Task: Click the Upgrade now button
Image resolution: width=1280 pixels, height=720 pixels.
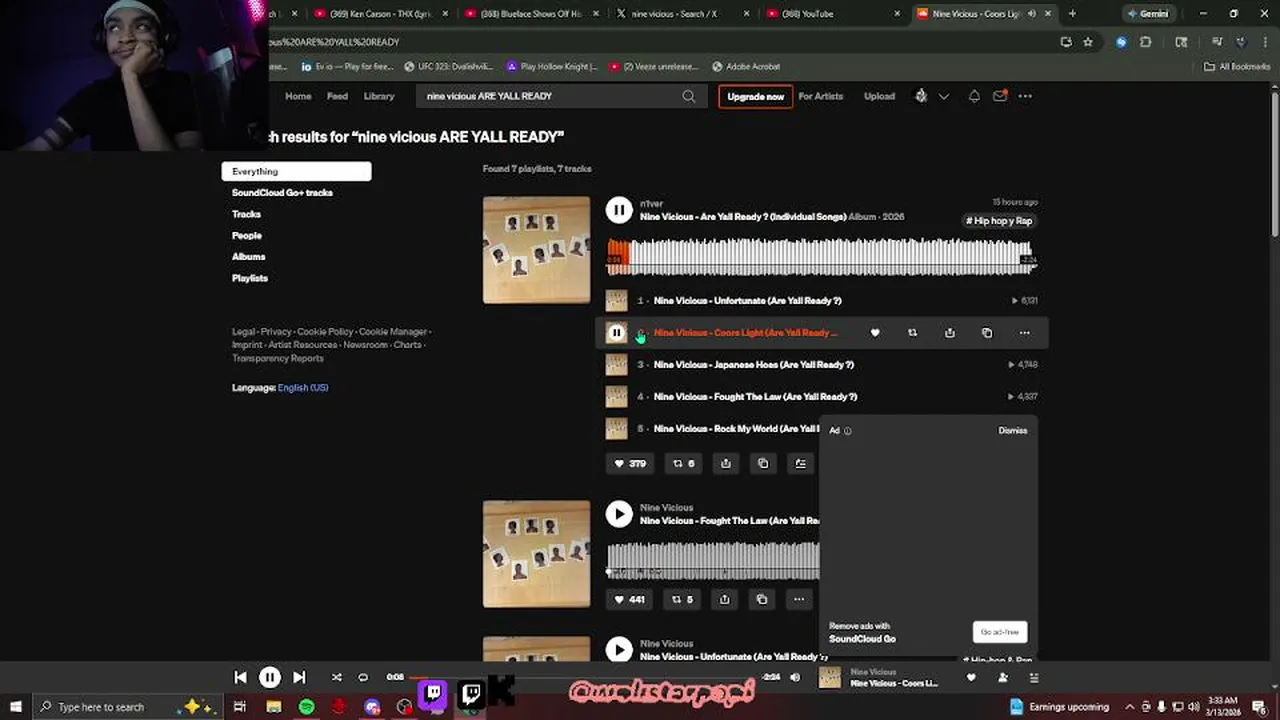Action: click(755, 96)
